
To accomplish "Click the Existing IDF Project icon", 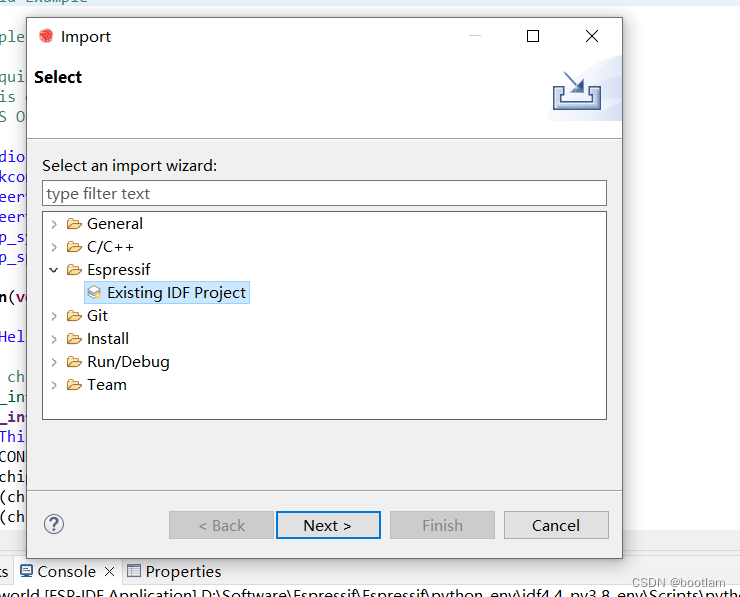I will tap(94, 293).
